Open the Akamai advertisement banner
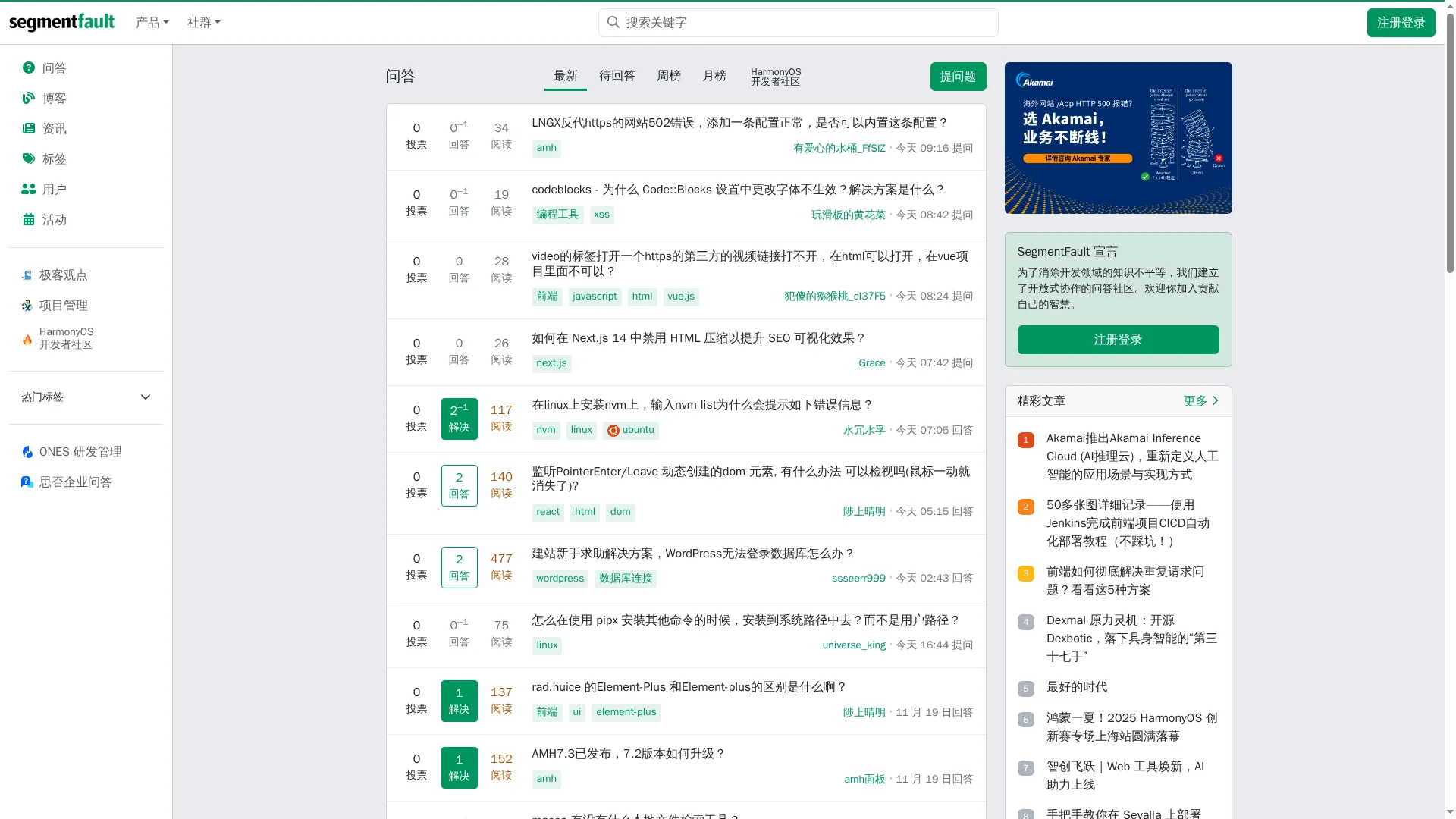1456x819 pixels. (1118, 138)
